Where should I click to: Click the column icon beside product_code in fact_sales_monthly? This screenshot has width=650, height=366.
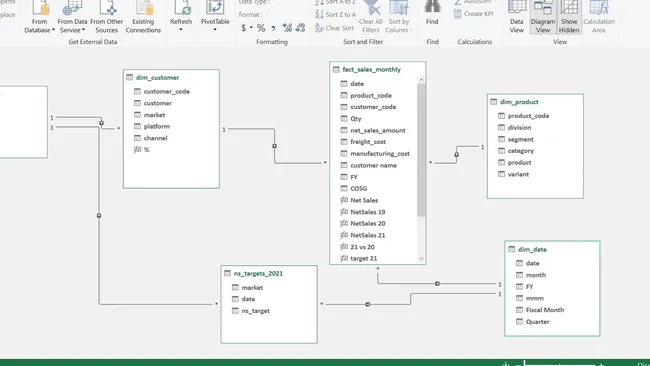[x=344, y=95]
